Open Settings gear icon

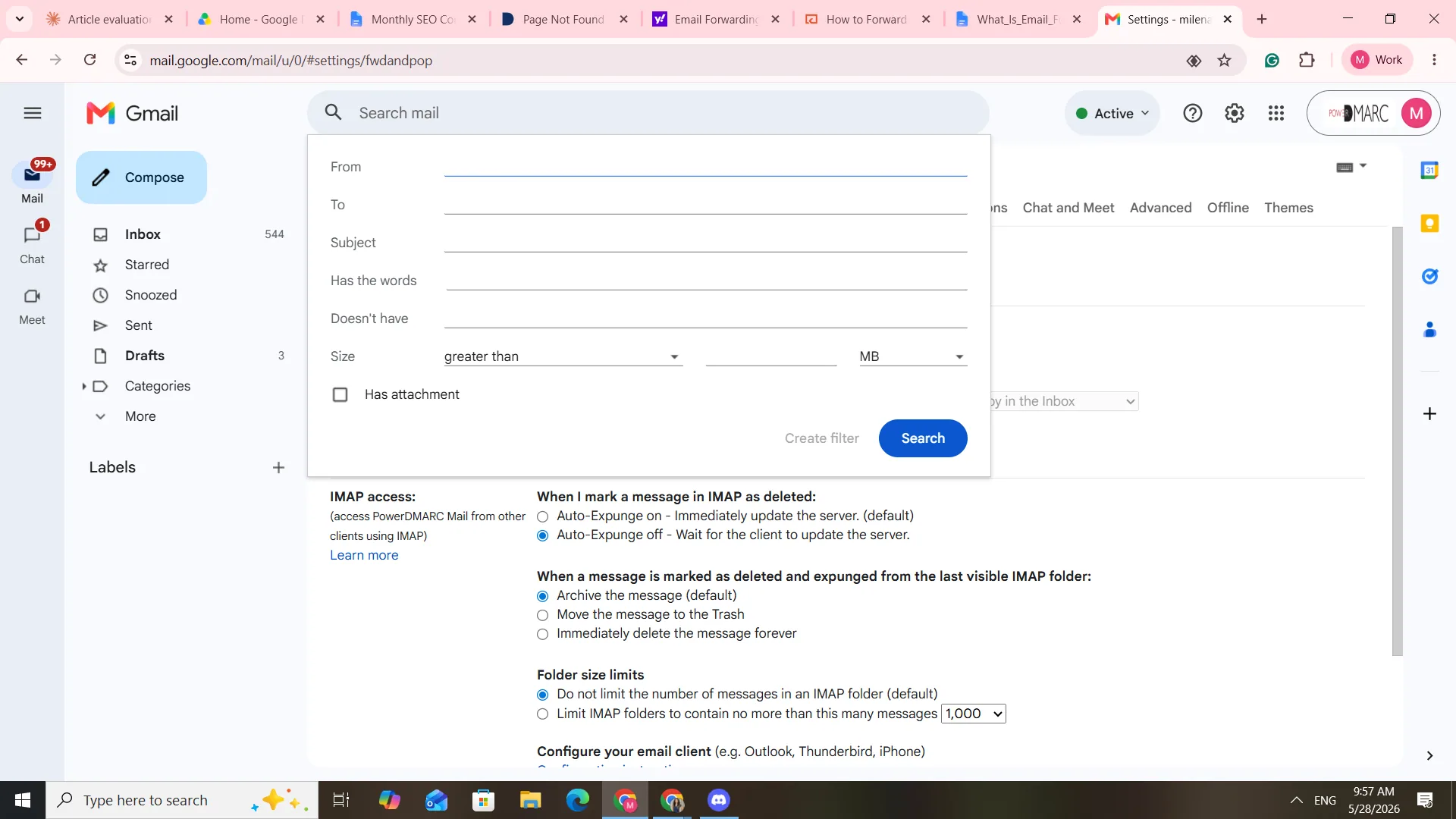click(1235, 114)
